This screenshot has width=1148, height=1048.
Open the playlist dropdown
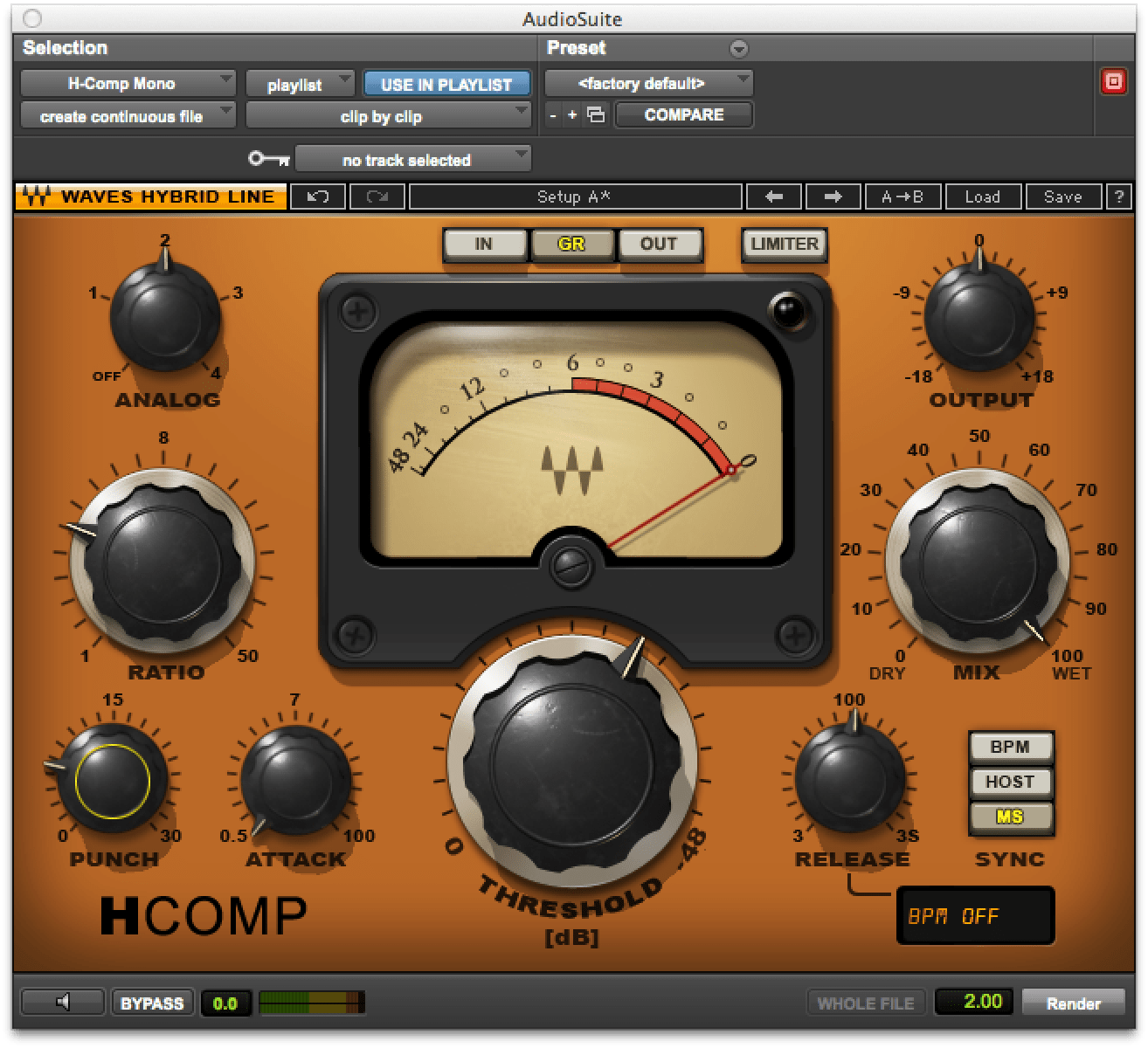click(300, 84)
